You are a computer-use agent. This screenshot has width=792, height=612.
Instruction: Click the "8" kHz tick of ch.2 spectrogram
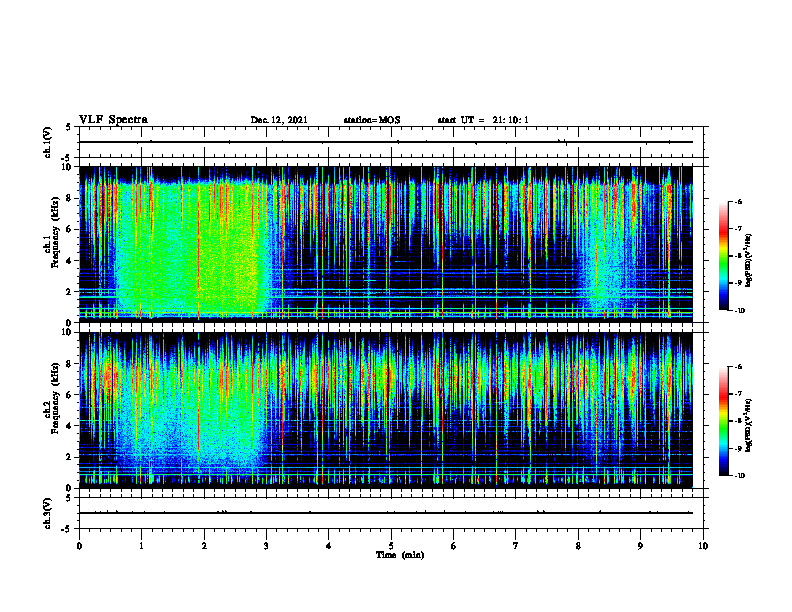70,364
